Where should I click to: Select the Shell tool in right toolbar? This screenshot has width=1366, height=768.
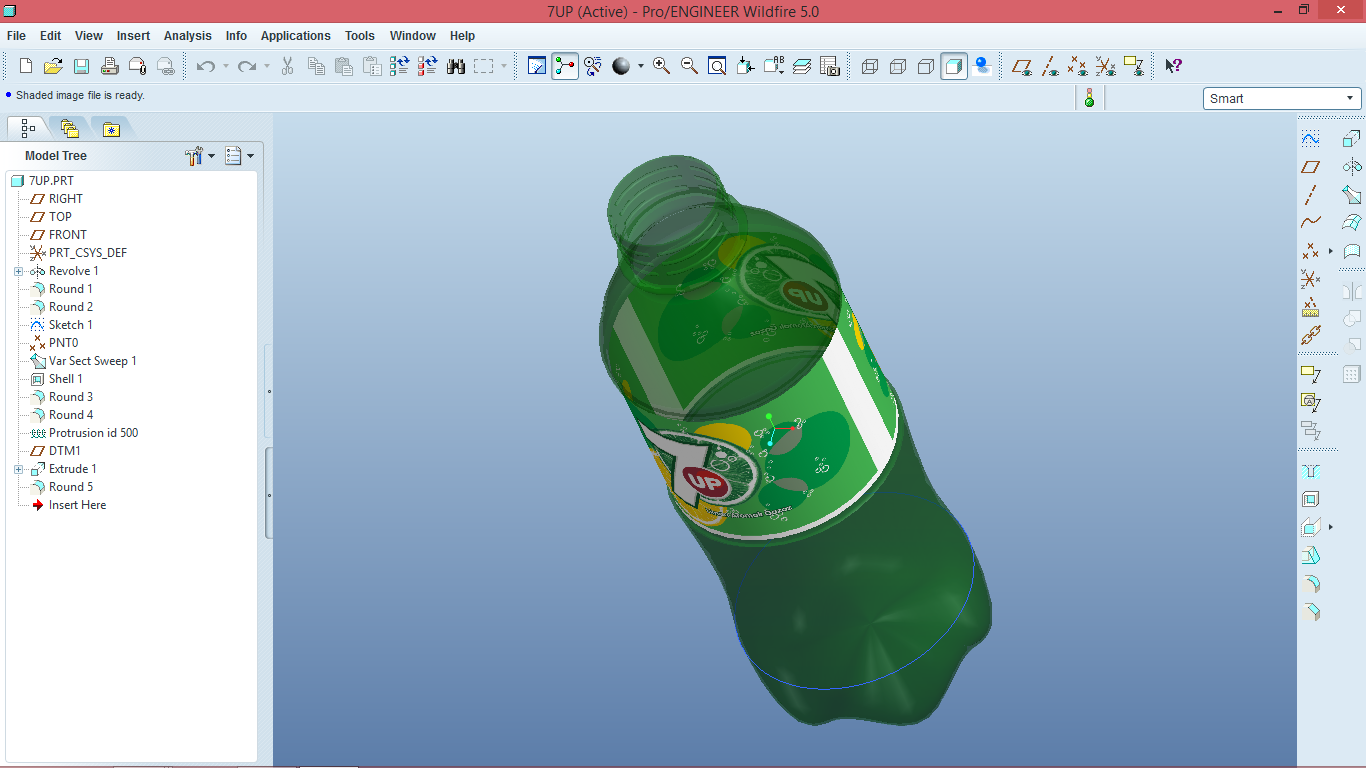pos(1310,499)
